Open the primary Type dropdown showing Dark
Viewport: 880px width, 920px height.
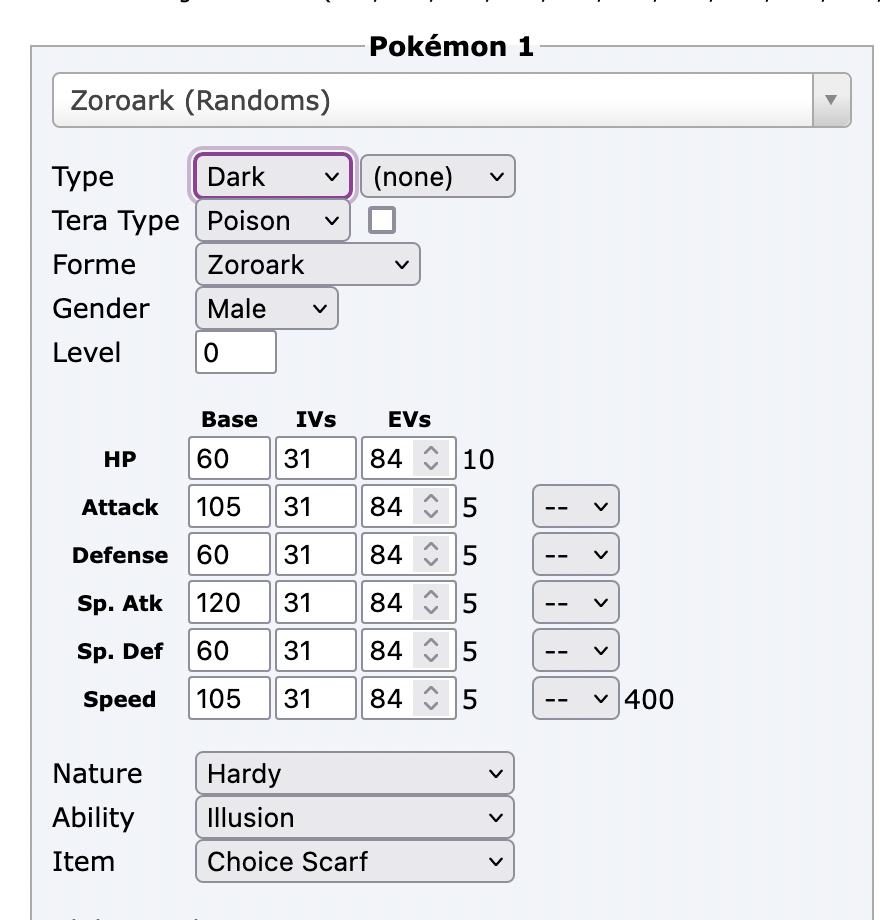pos(273,176)
